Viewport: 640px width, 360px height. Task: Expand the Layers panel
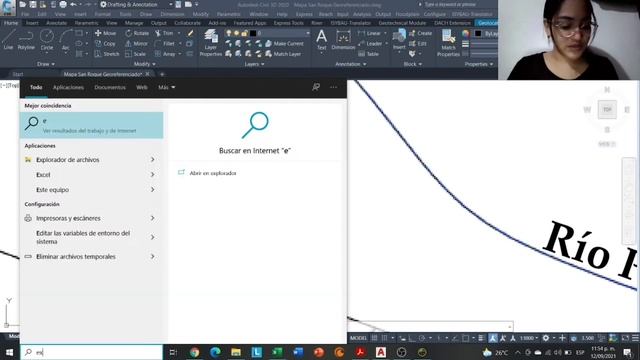pyautogui.click(x=254, y=64)
